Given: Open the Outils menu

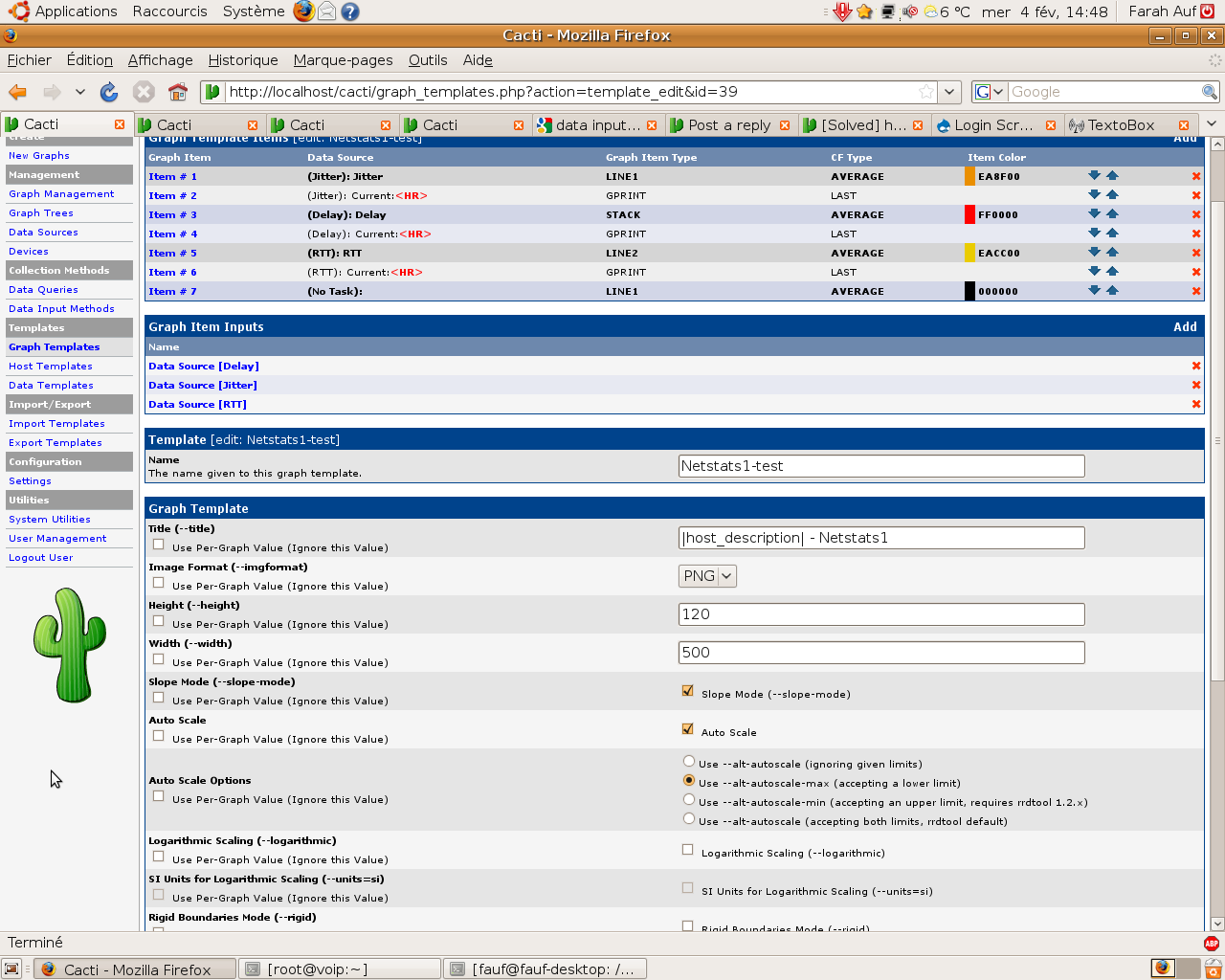Looking at the screenshot, I should [428, 60].
